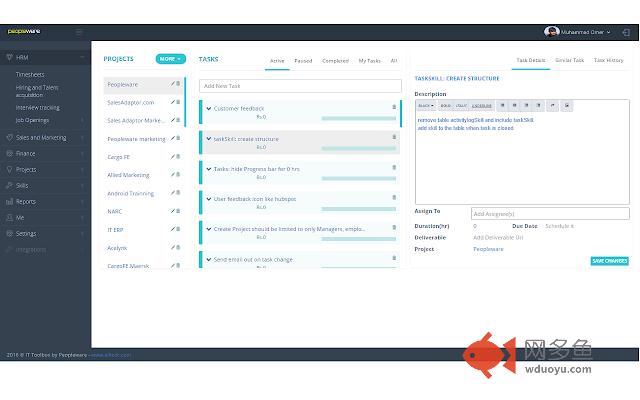
Task: Expand the Customer feedback task chevron
Action: click(208, 108)
